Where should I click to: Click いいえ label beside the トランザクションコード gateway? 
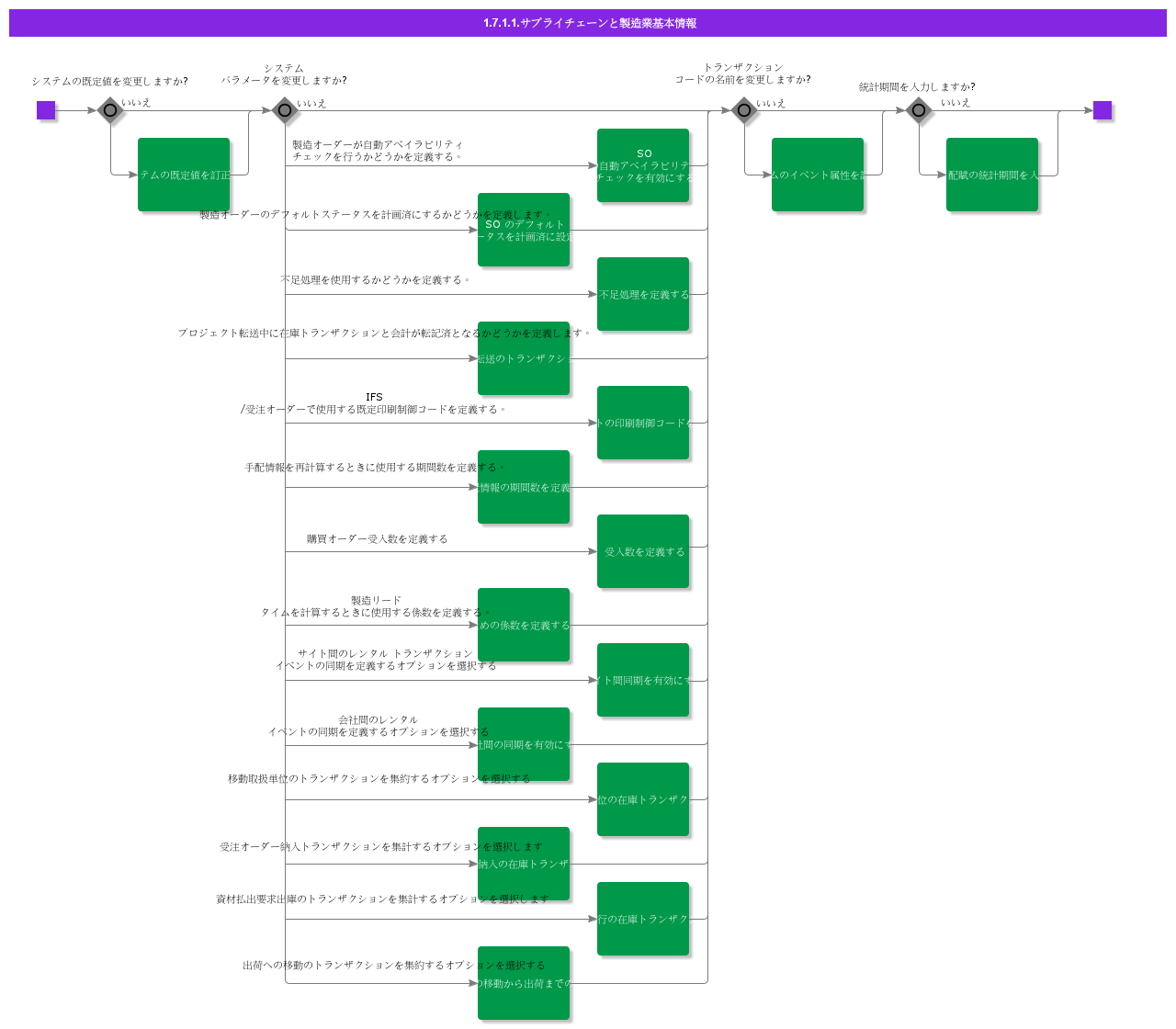pos(771,103)
